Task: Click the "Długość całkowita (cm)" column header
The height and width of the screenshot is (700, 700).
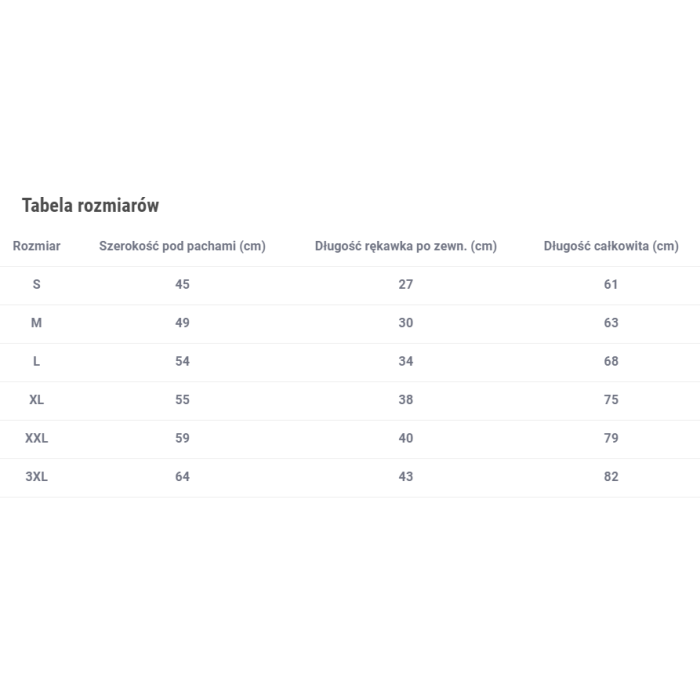Action: click(x=611, y=246)
